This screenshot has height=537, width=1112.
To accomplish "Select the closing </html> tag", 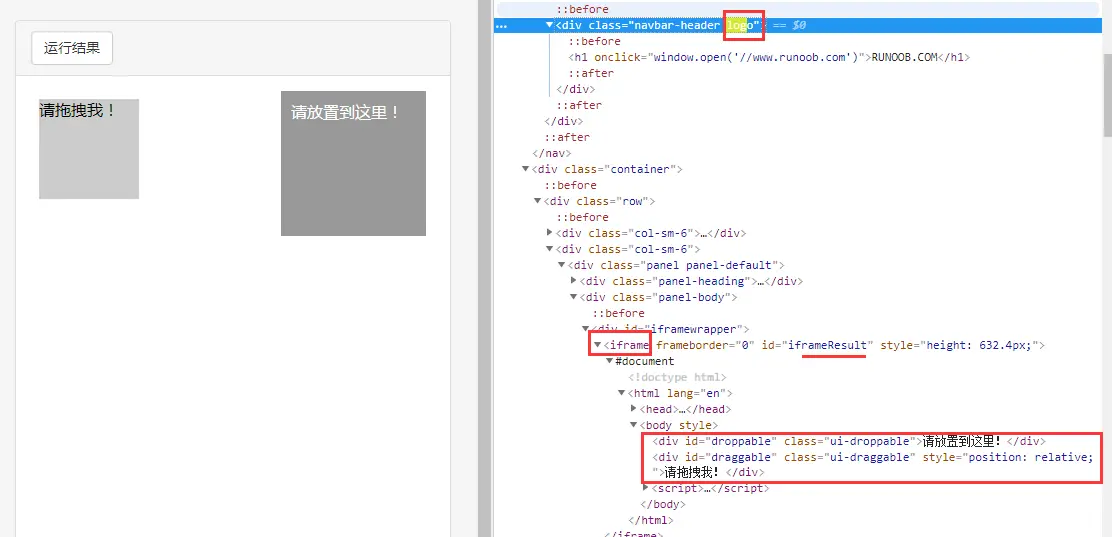I will 651,521.
